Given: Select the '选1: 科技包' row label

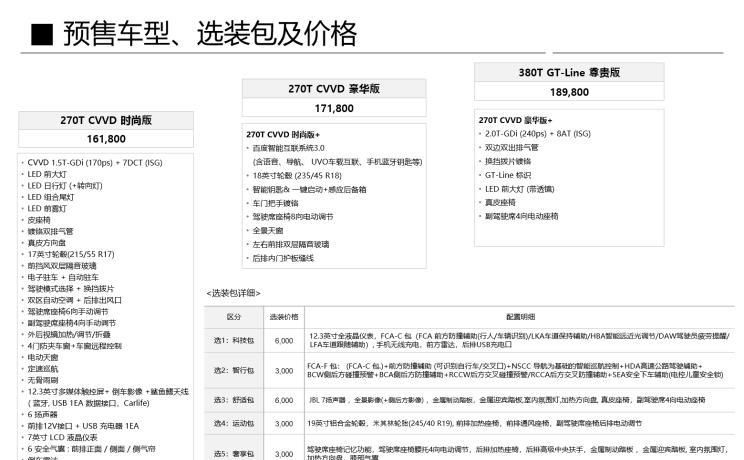Looking at the screenshot, I should coord(233,340).
